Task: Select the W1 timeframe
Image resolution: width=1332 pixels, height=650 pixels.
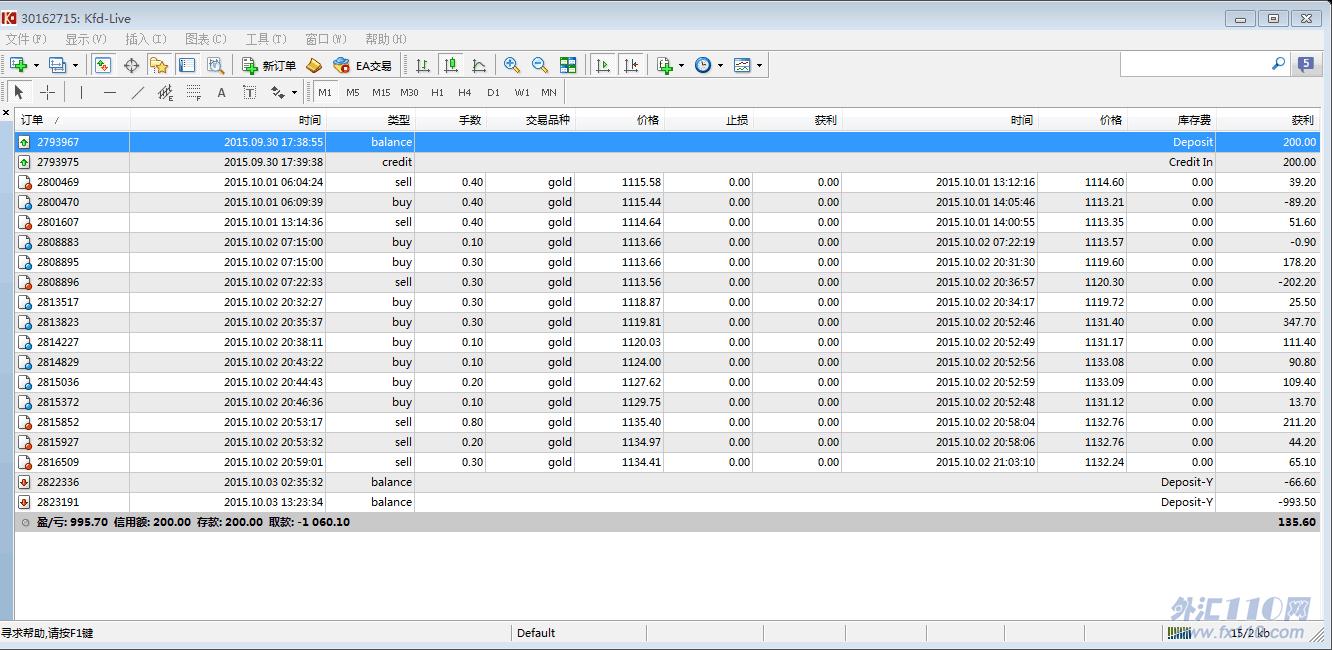Action: pos(522,92)
